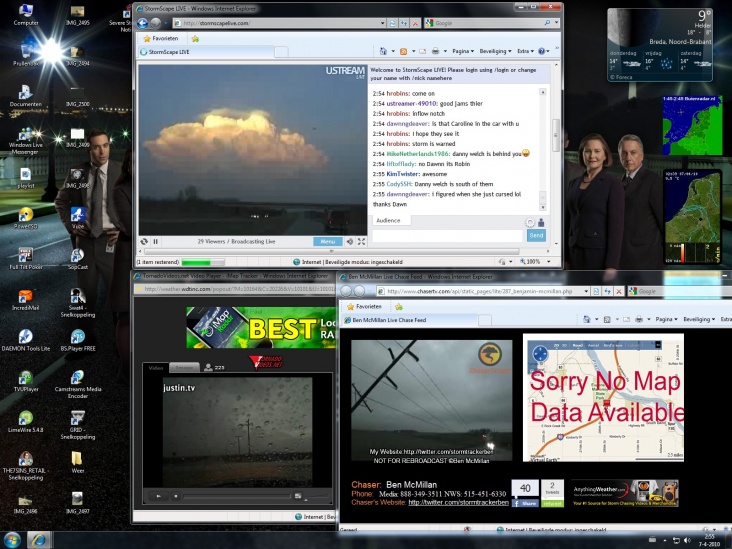Refresh the stormscapelive.com page

[404, 23]
